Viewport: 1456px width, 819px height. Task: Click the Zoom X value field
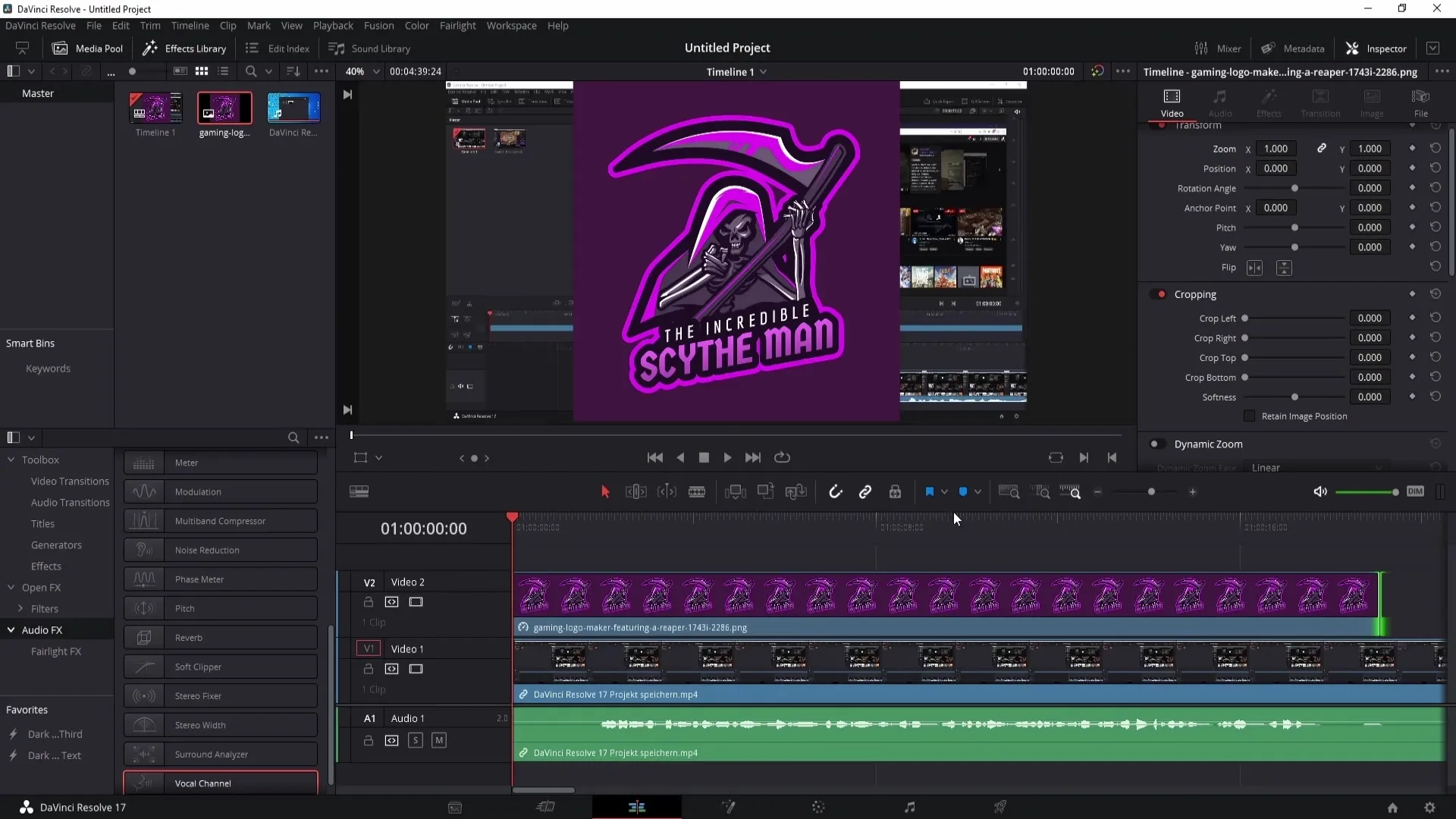click(x=1276, y=149)
